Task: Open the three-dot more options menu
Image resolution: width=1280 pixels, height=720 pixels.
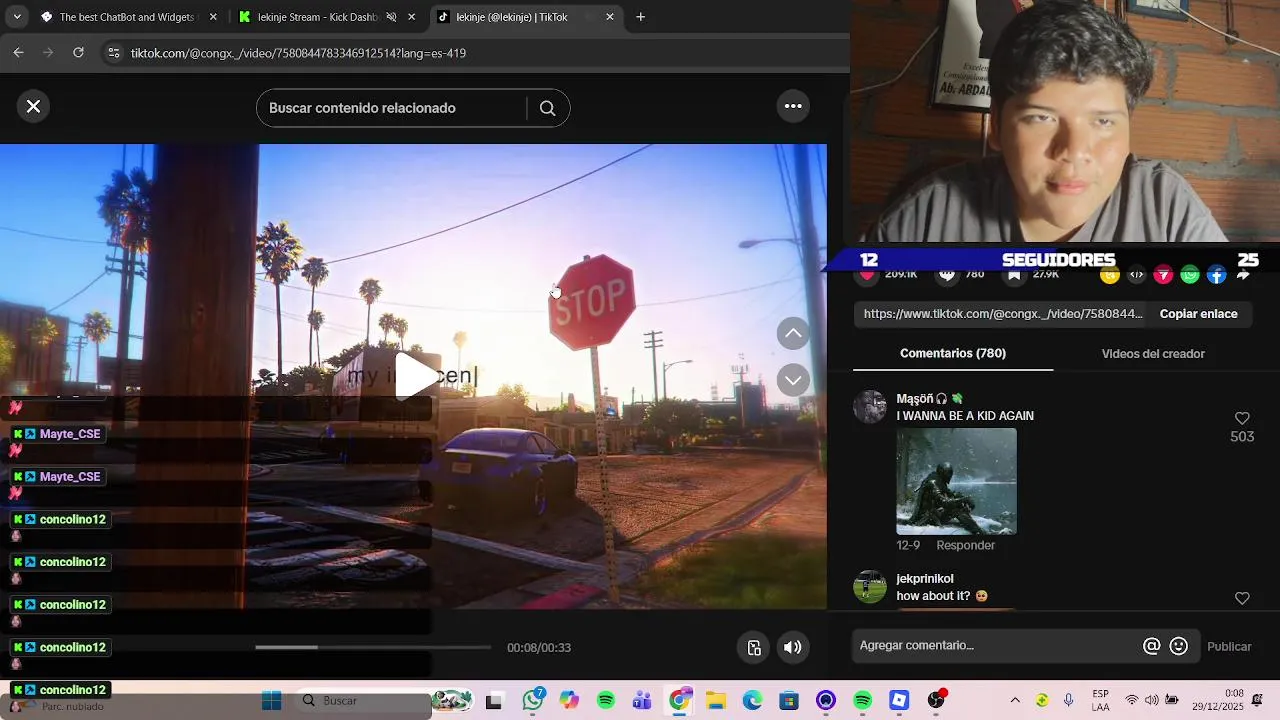Action: pyautogui.click(x=793, y=106)
